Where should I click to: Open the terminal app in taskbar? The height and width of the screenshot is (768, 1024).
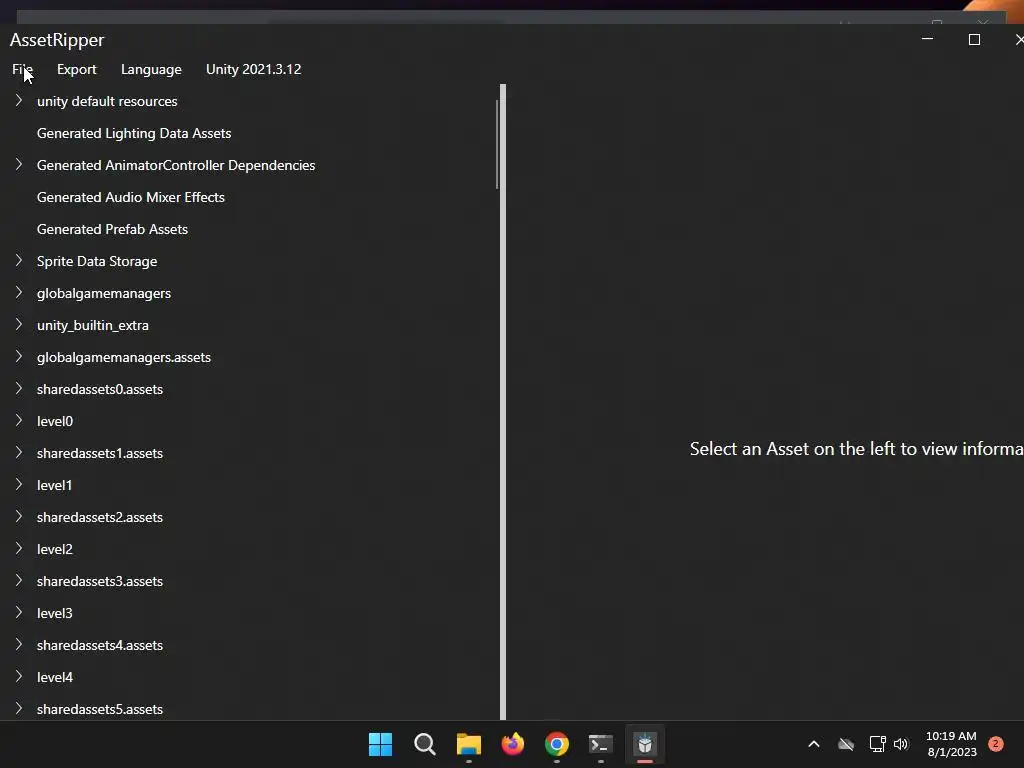601,744
